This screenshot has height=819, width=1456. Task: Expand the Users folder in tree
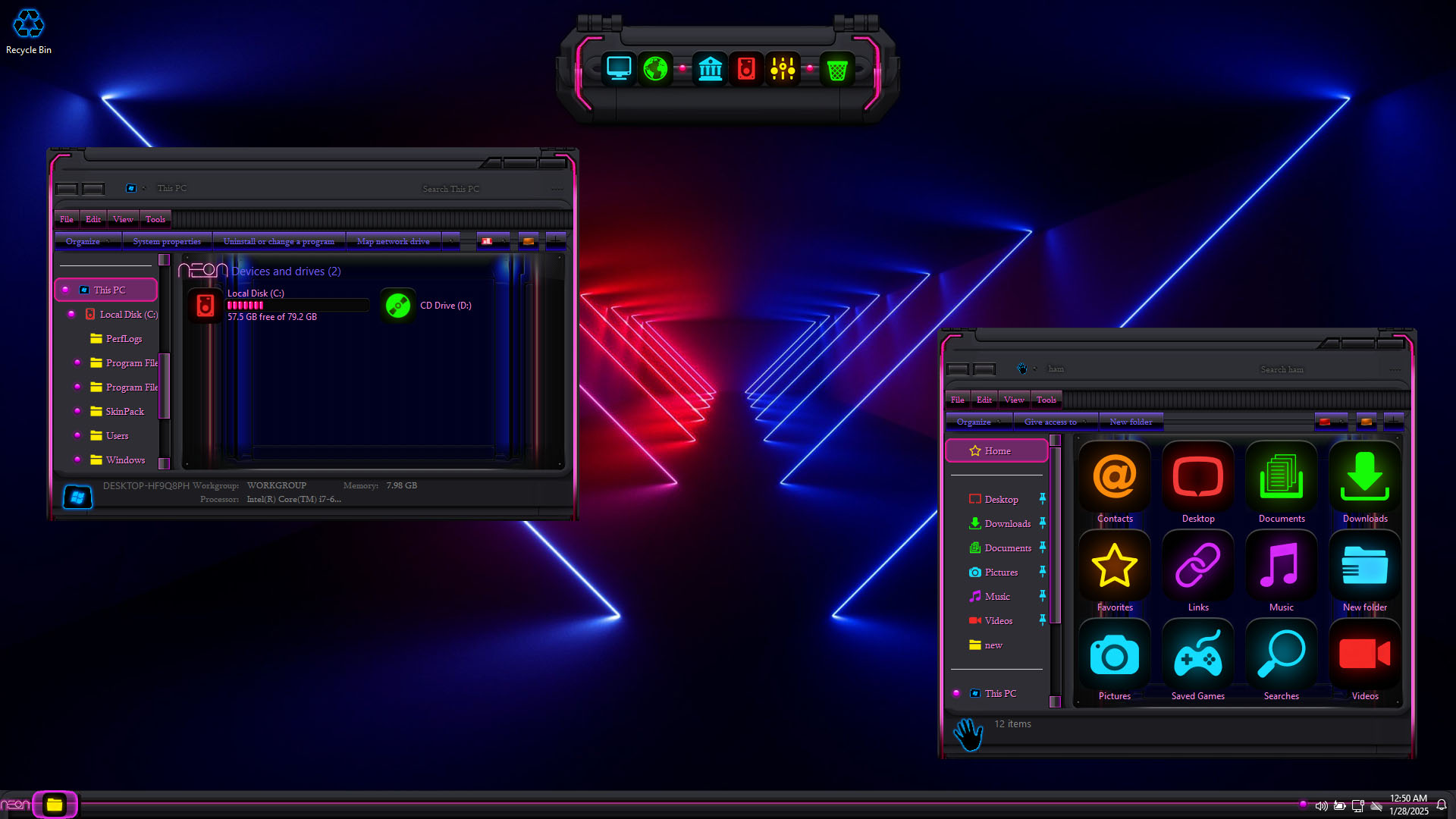(x=77, y=435)
